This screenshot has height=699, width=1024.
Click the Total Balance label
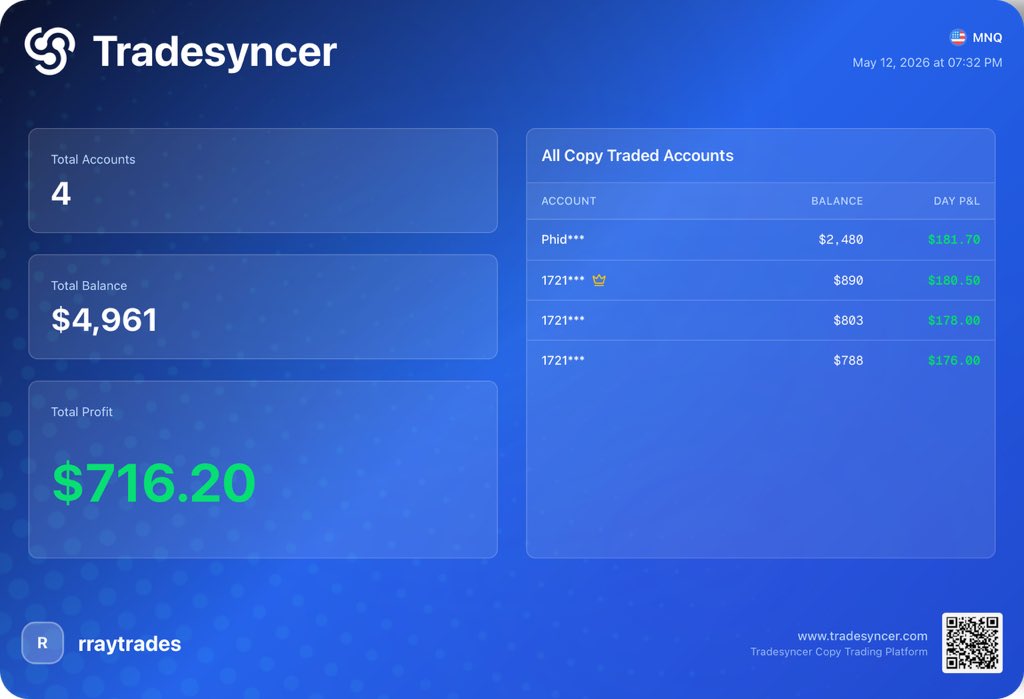click(x=89, y=285)
